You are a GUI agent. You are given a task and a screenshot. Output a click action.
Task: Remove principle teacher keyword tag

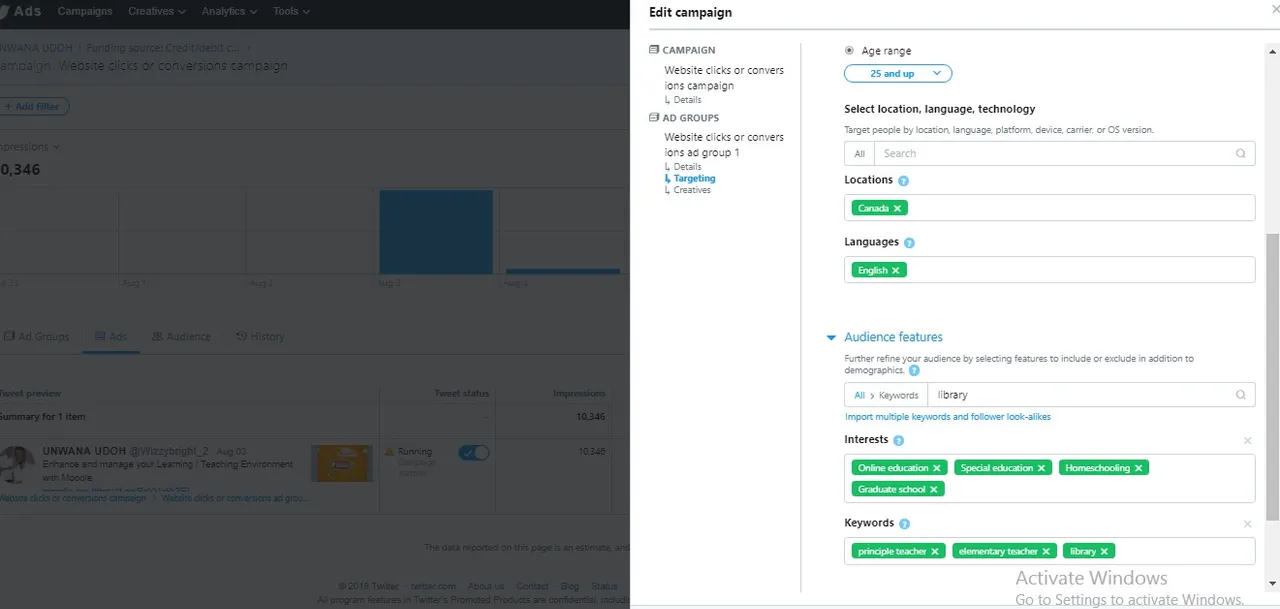pyautogui.click(x=935, y=551)
